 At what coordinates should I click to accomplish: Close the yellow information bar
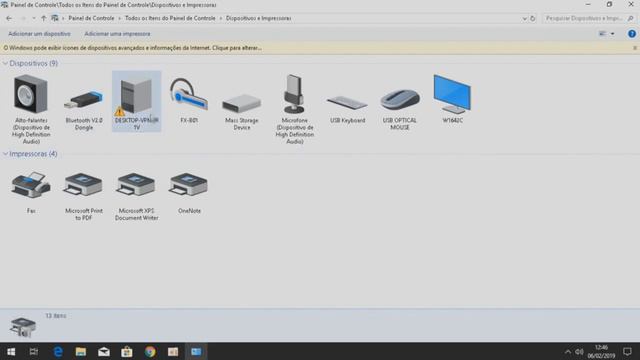(635, 48)
